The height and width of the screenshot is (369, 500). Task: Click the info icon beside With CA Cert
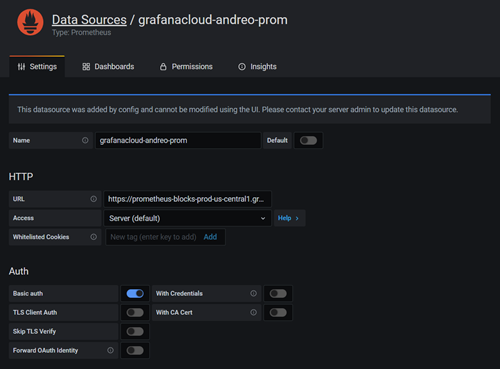(x=254, y=312)
